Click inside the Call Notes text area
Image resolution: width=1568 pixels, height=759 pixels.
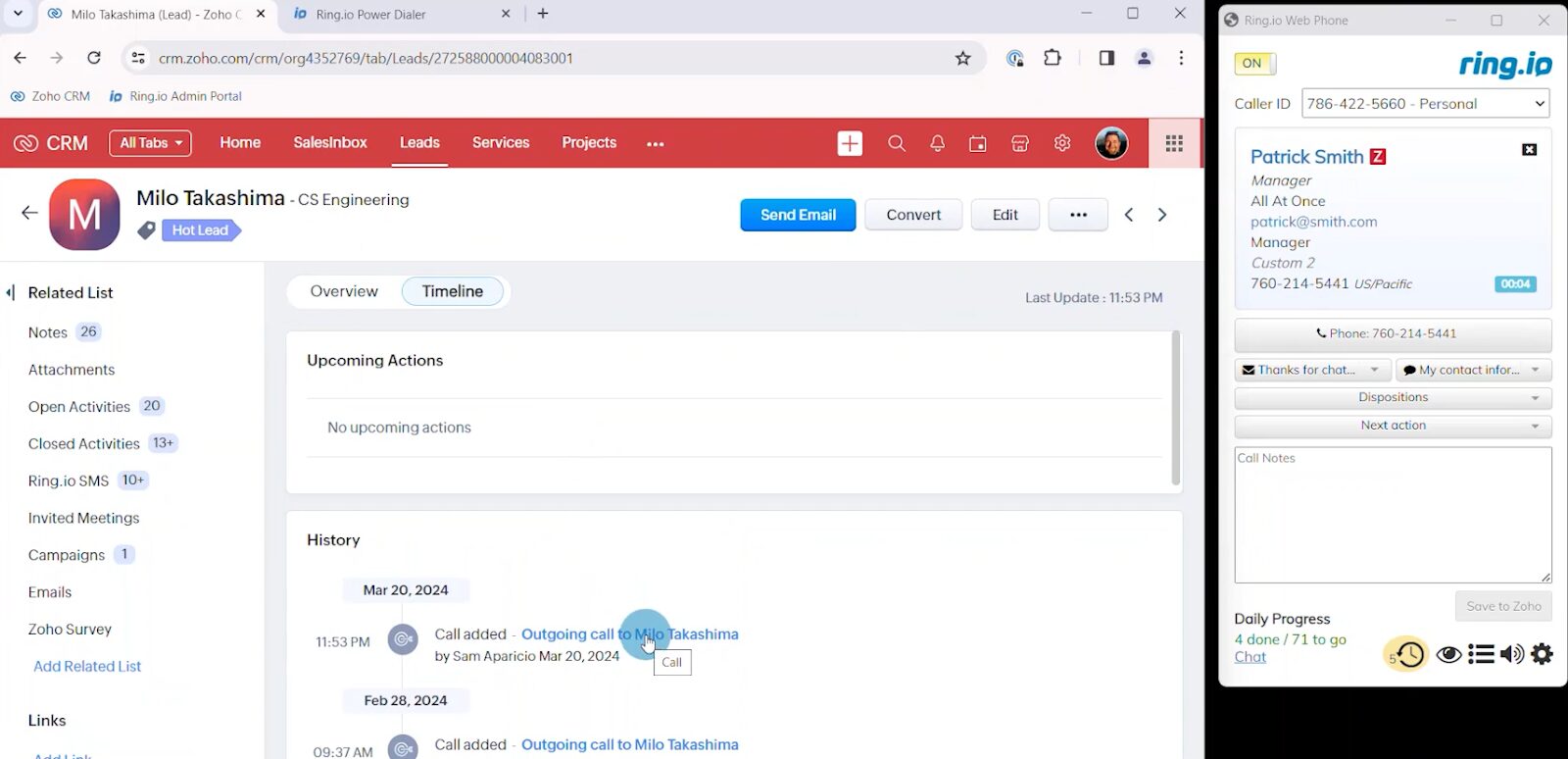pos(1393,515)
